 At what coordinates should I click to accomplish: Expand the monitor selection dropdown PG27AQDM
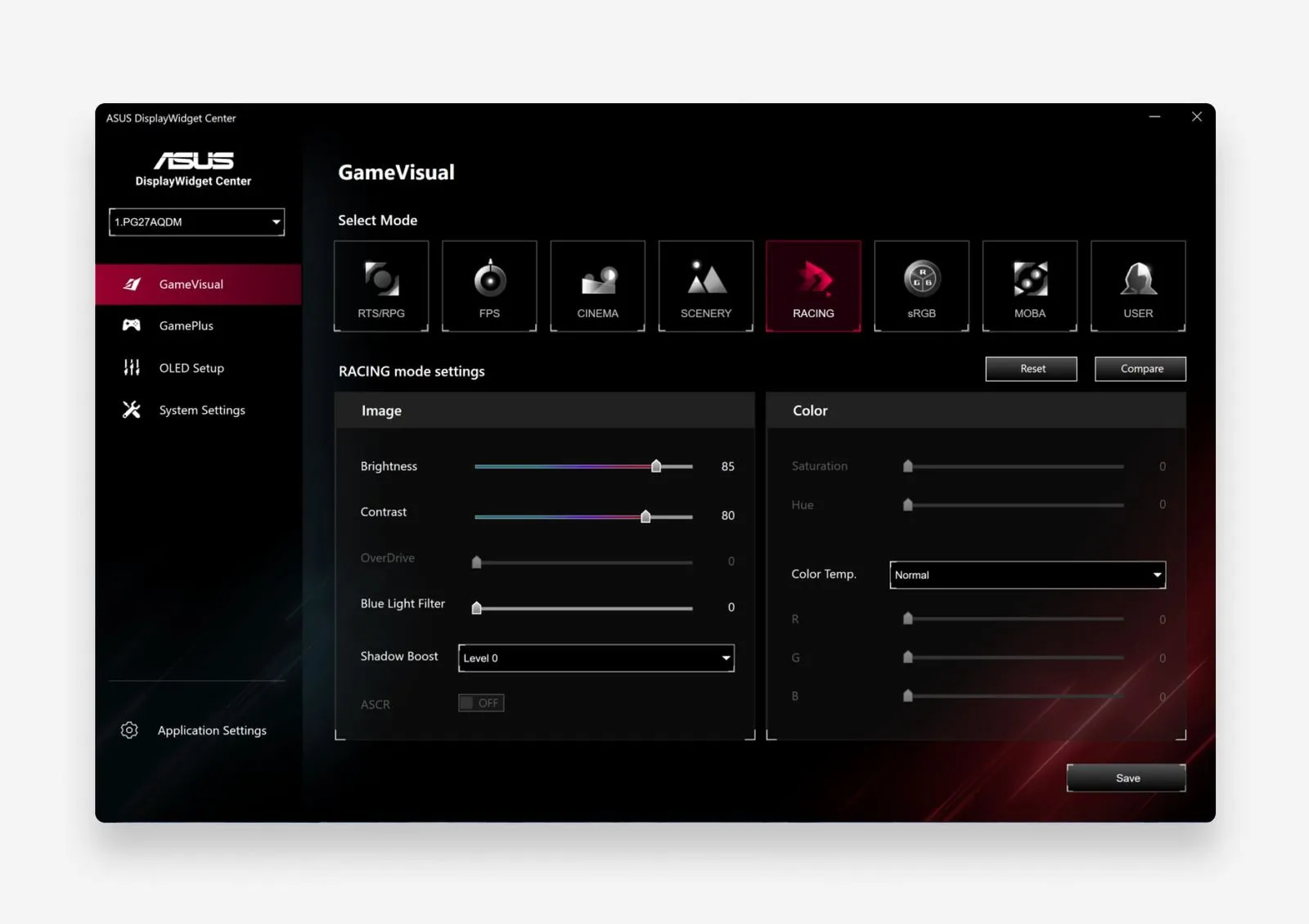coord(196,222)
